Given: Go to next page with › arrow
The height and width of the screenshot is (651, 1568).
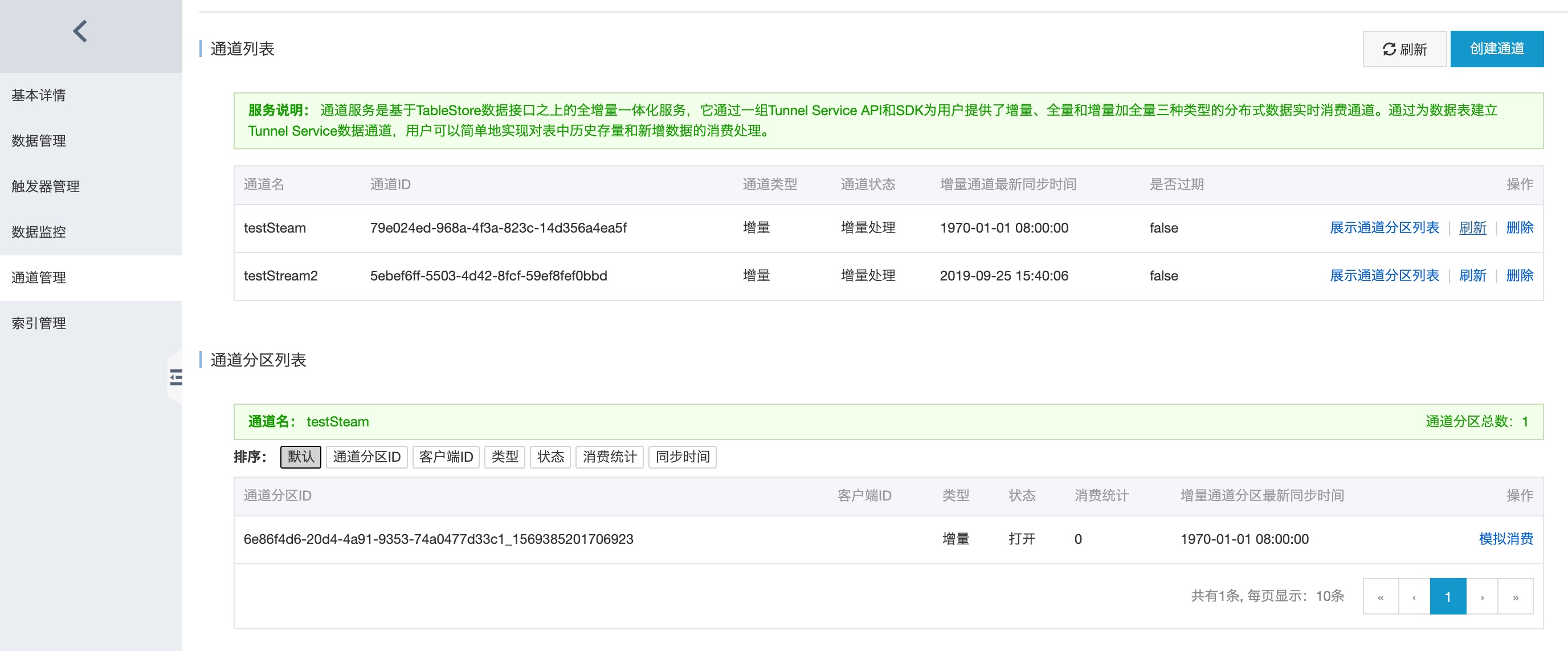Looking at the screenshot, I should pos(1482,597).
